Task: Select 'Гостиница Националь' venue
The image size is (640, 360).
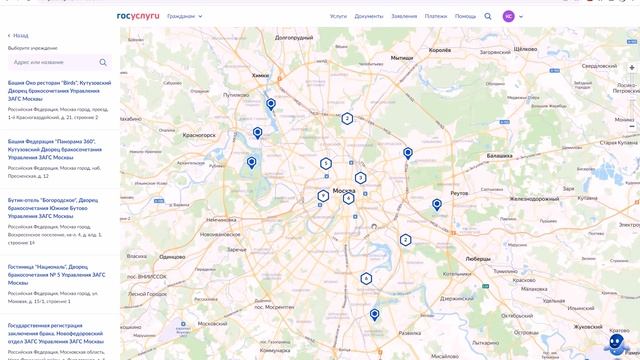Action: pyautogui.click(x=56, y=275)
